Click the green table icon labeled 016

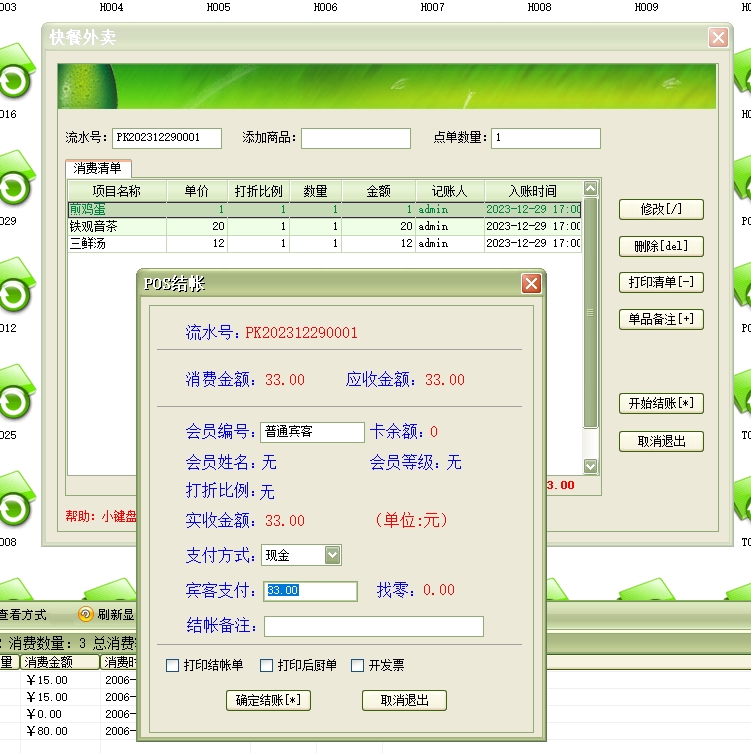click(x=14, y=79)
